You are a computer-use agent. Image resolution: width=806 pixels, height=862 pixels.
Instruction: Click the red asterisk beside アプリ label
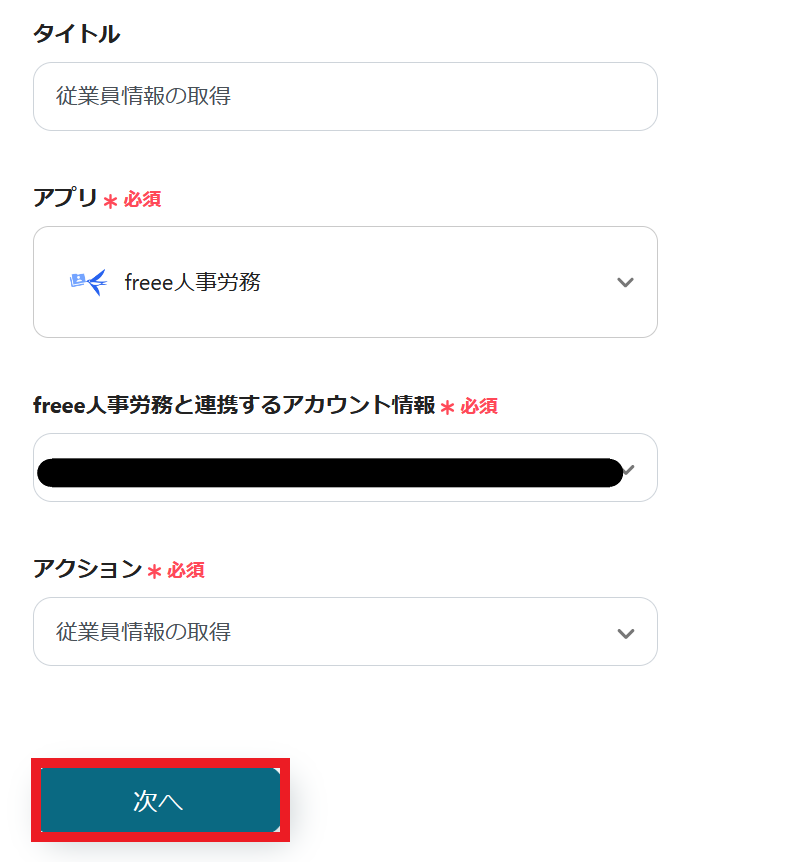(x=110, y=201)
